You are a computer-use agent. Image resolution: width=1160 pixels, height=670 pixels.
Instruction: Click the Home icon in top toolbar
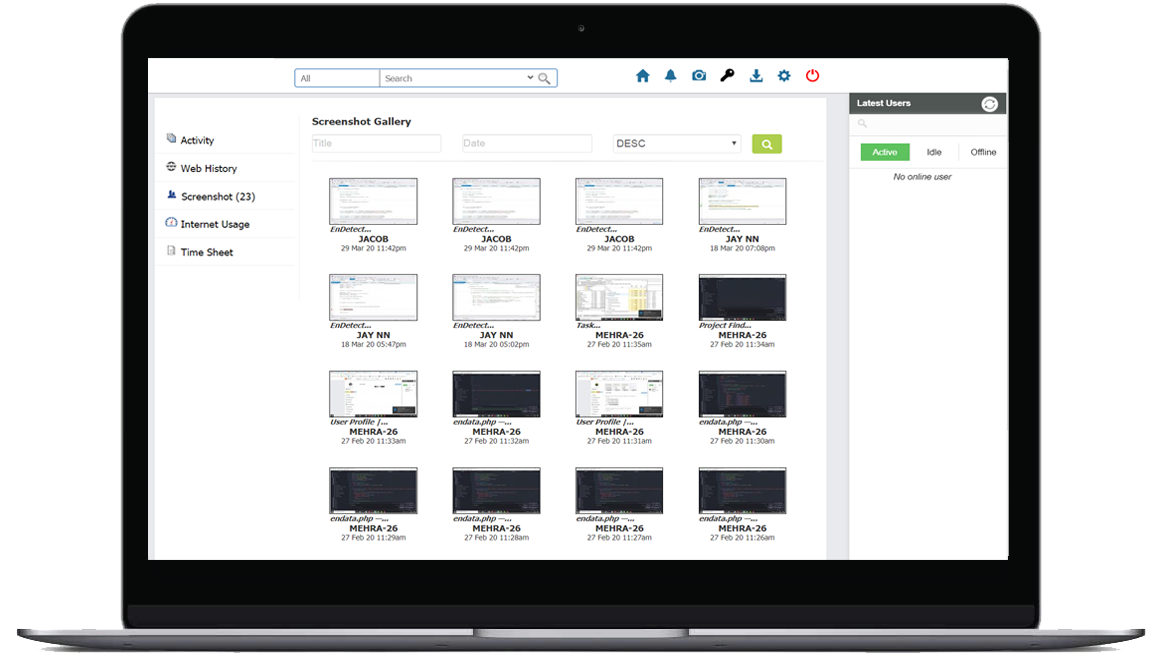643,76
